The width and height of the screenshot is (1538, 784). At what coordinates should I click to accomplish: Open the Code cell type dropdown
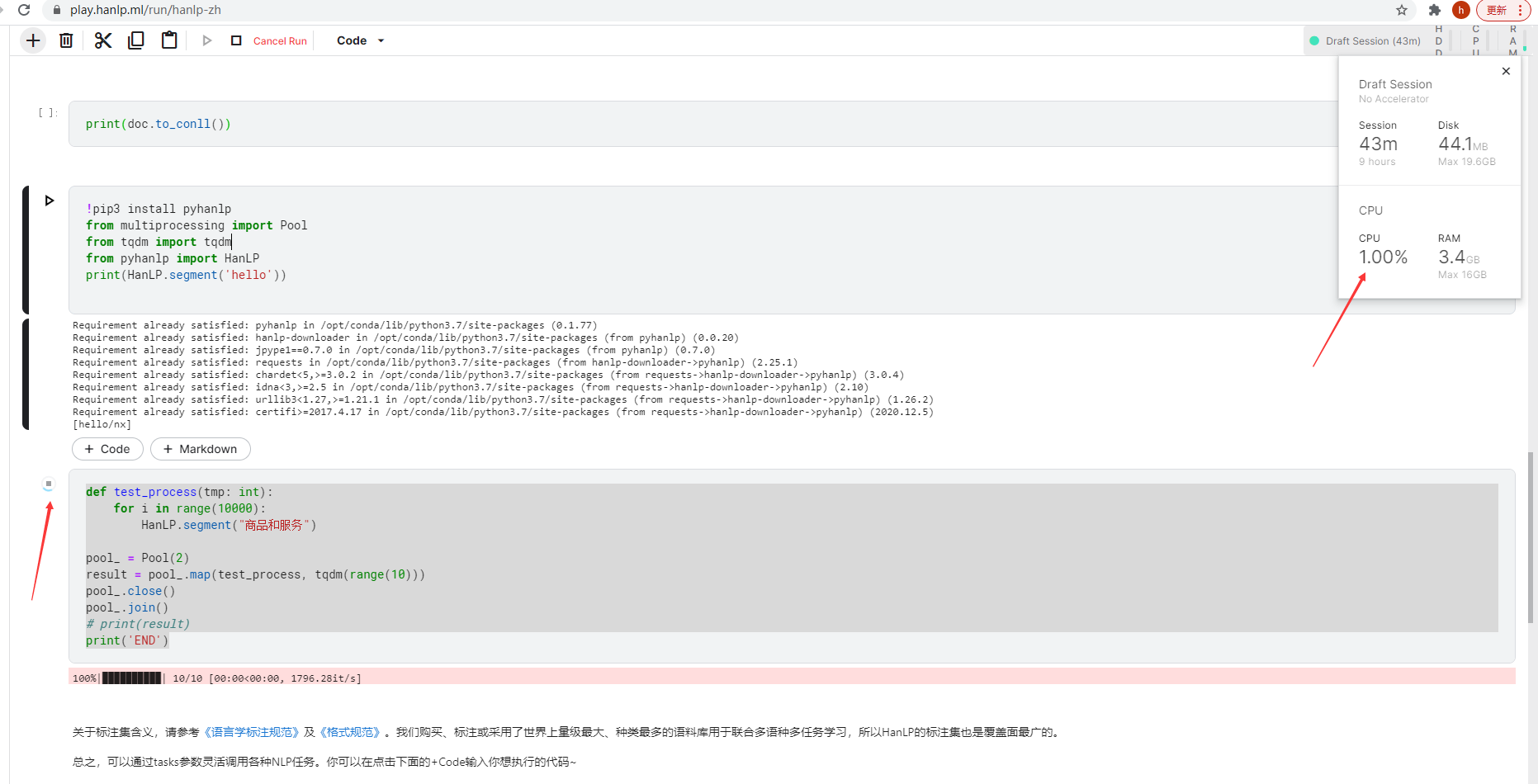coord(361,40)
